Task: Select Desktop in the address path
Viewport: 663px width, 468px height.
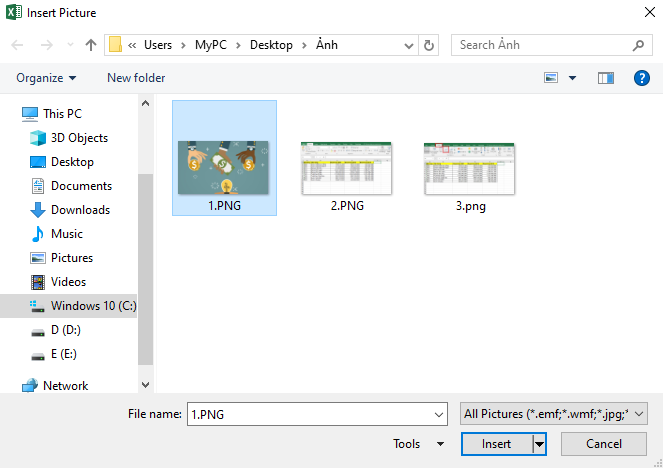Action: [x=271, y=45]
